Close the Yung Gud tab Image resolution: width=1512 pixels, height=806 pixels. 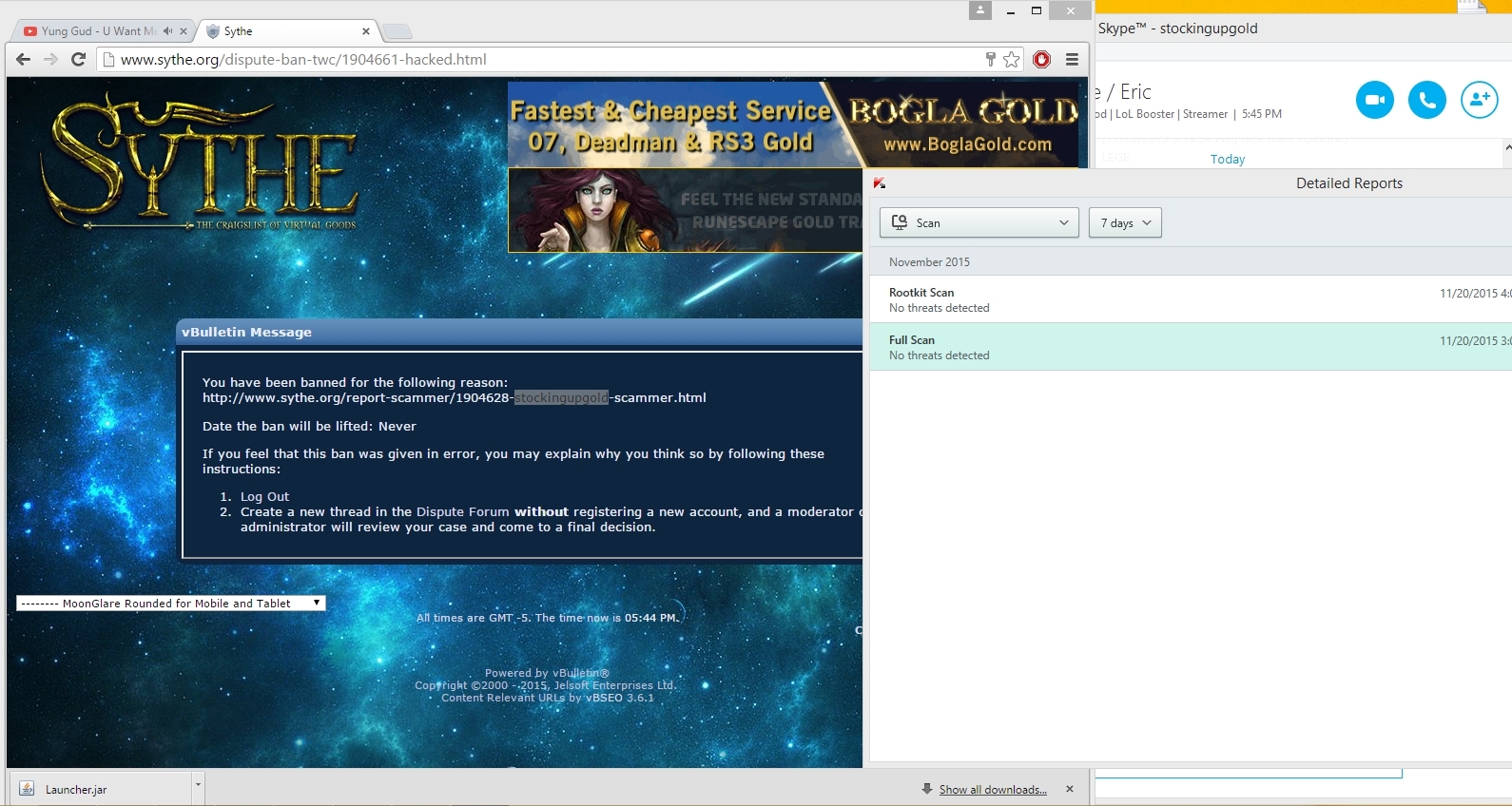(184, 31)
